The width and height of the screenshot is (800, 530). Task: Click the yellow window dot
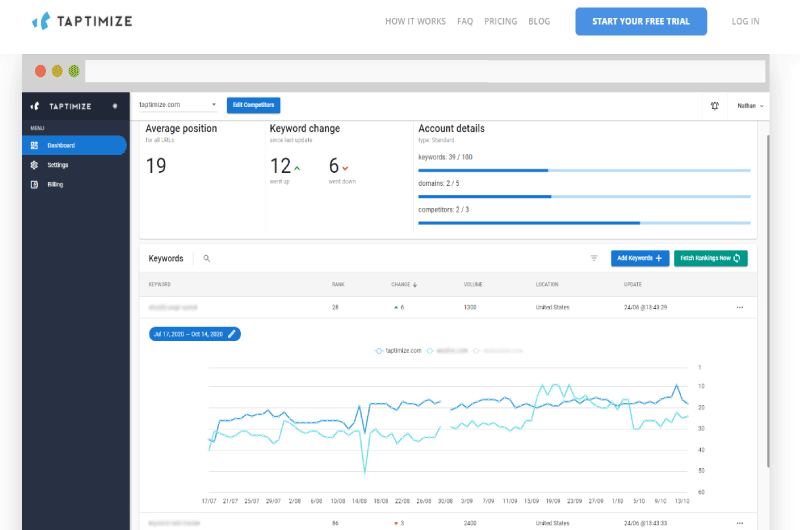point(57,71)
